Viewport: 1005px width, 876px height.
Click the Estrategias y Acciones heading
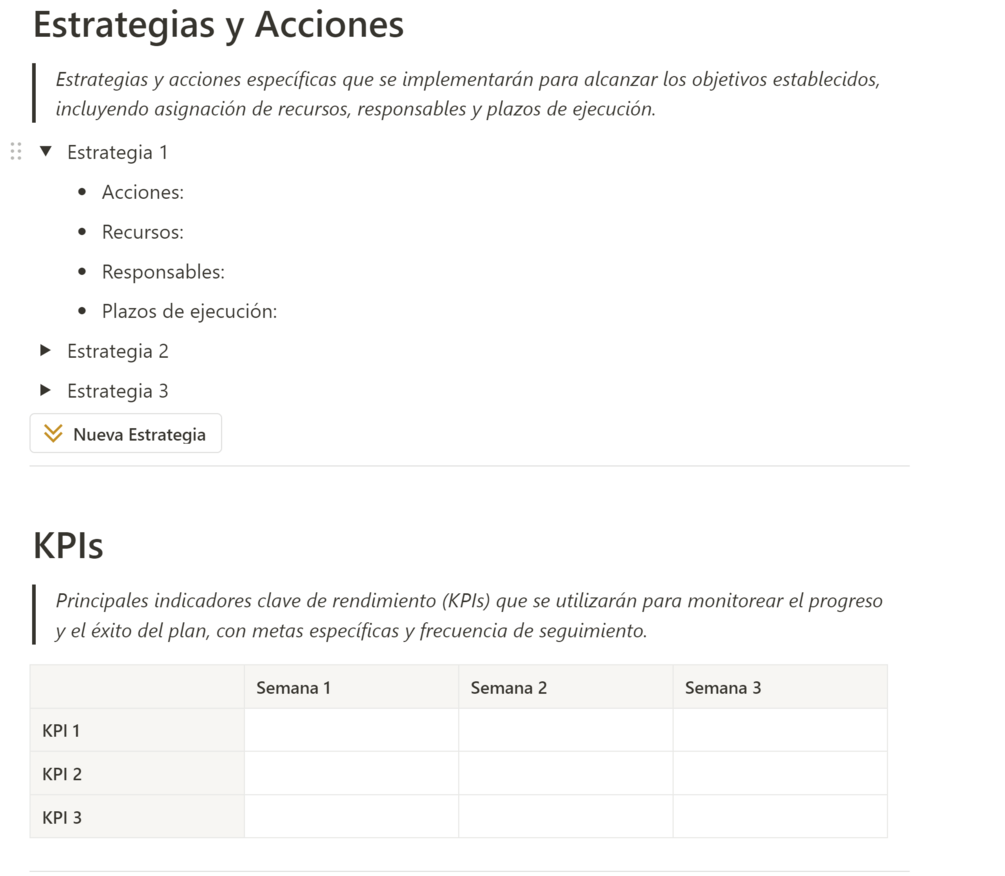(218, 24)
